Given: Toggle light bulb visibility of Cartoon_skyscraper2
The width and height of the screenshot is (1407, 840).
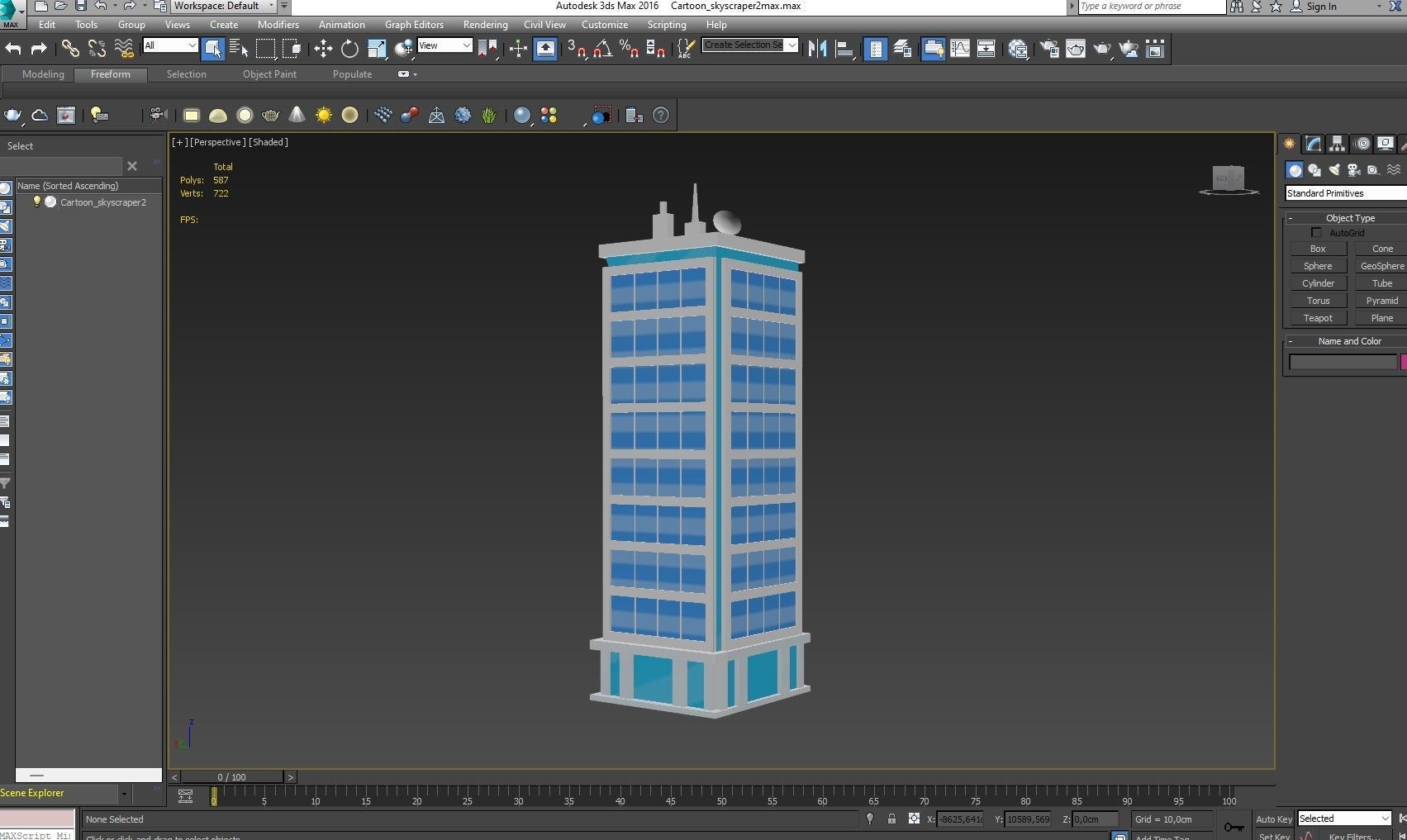Looking at the screenshot, I should click(36, 202).
